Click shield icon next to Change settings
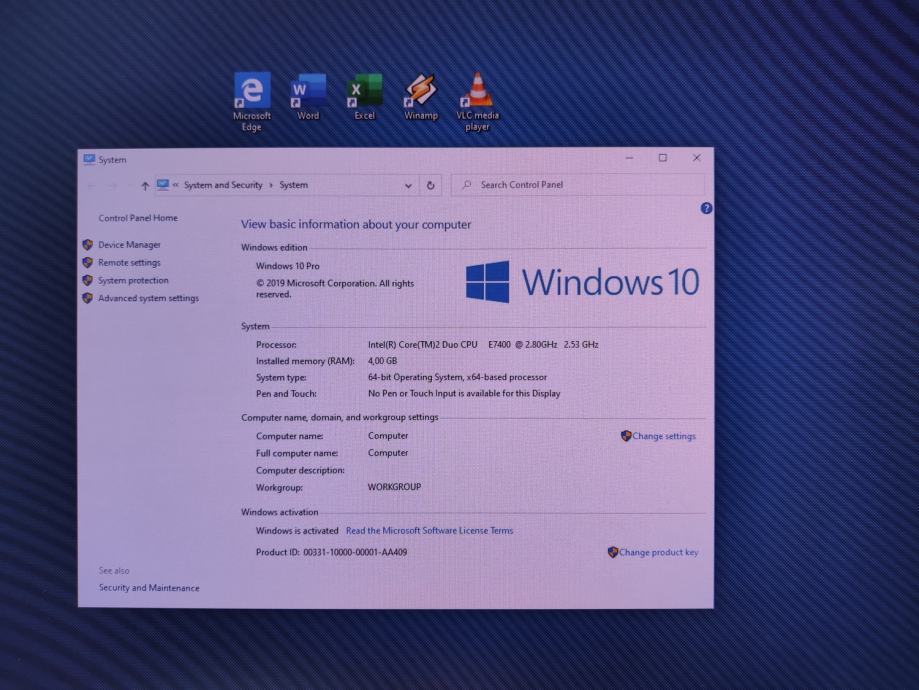The width and height of the screenshot is (919, 690). [625, 436]
